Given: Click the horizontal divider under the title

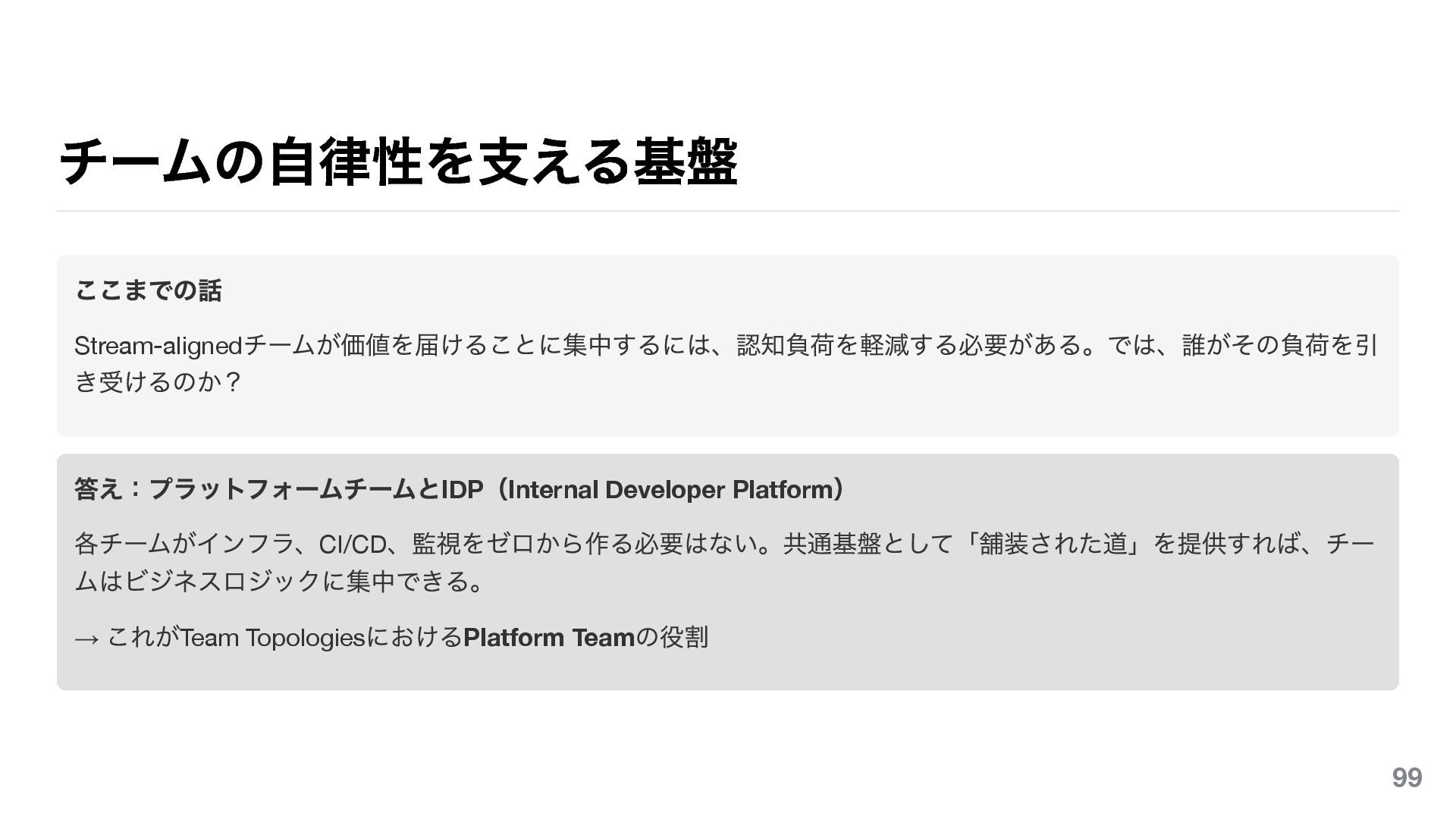Looking at the screenshot, I should [x=728, y=211].
